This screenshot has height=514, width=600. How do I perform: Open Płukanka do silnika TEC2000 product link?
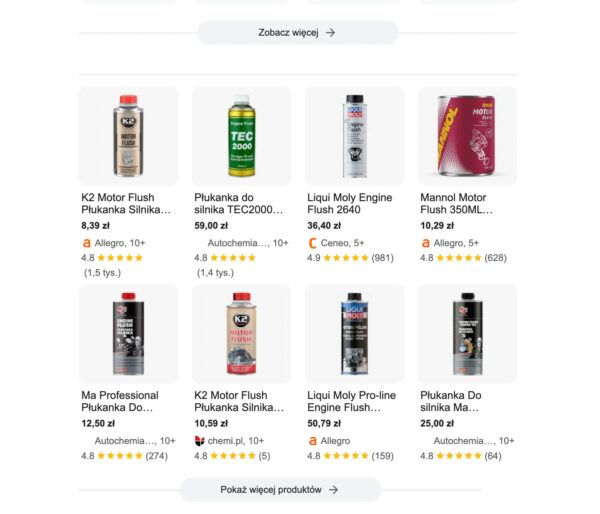point(239,204)
